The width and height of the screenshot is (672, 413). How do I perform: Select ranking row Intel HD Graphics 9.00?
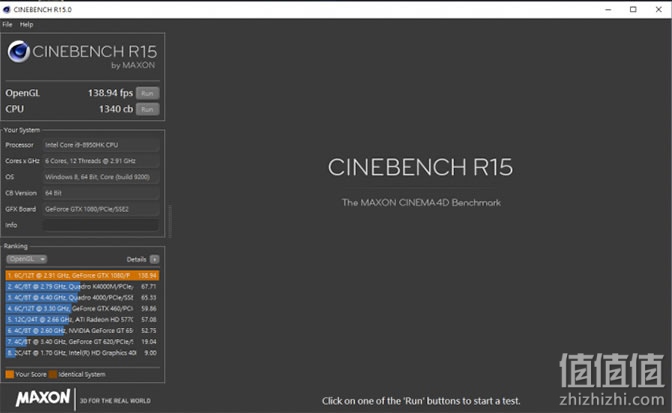click(82, 353)
